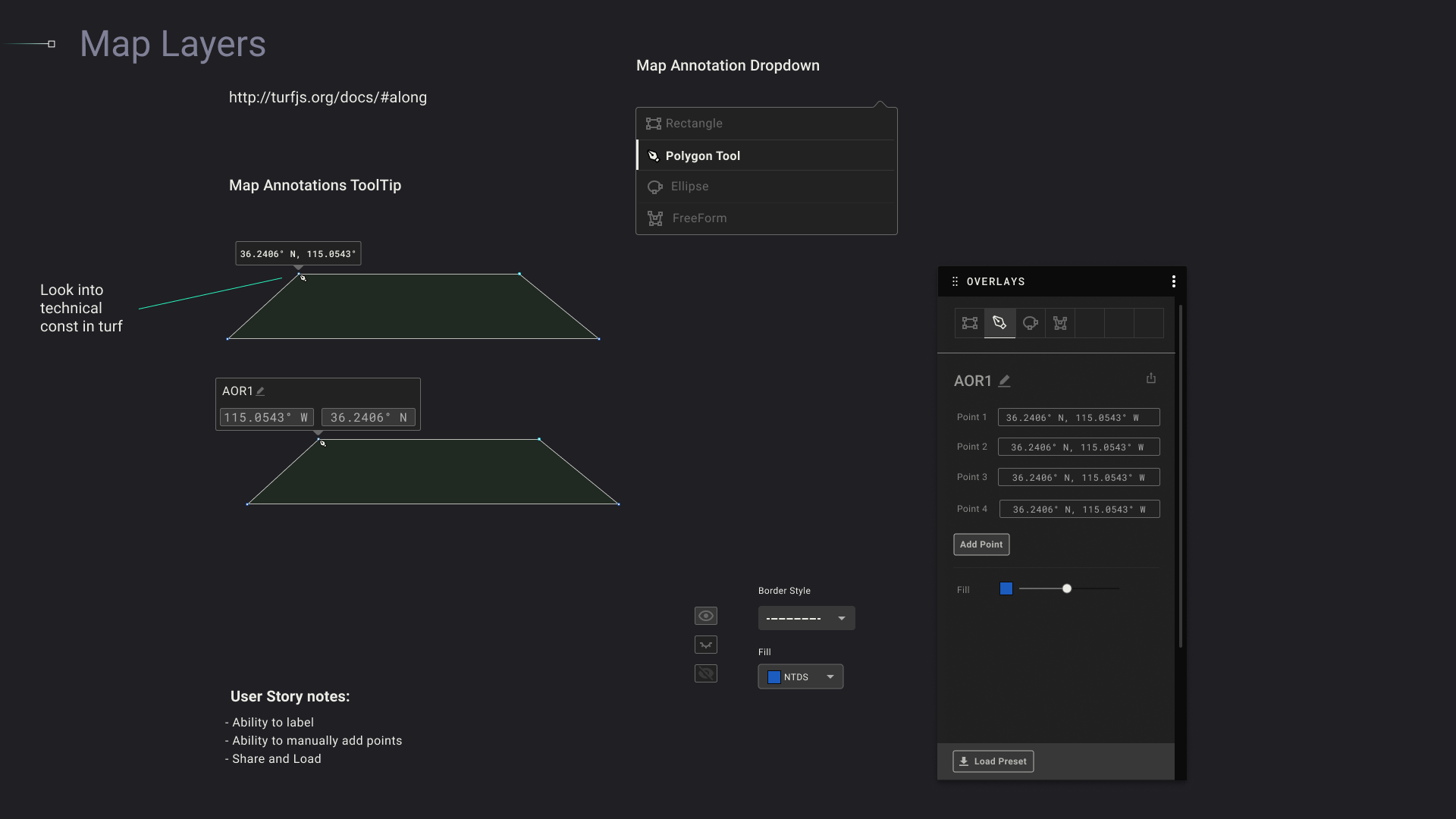Click the drag handle beside OVERLAYS title

click(x=955, y=281)
